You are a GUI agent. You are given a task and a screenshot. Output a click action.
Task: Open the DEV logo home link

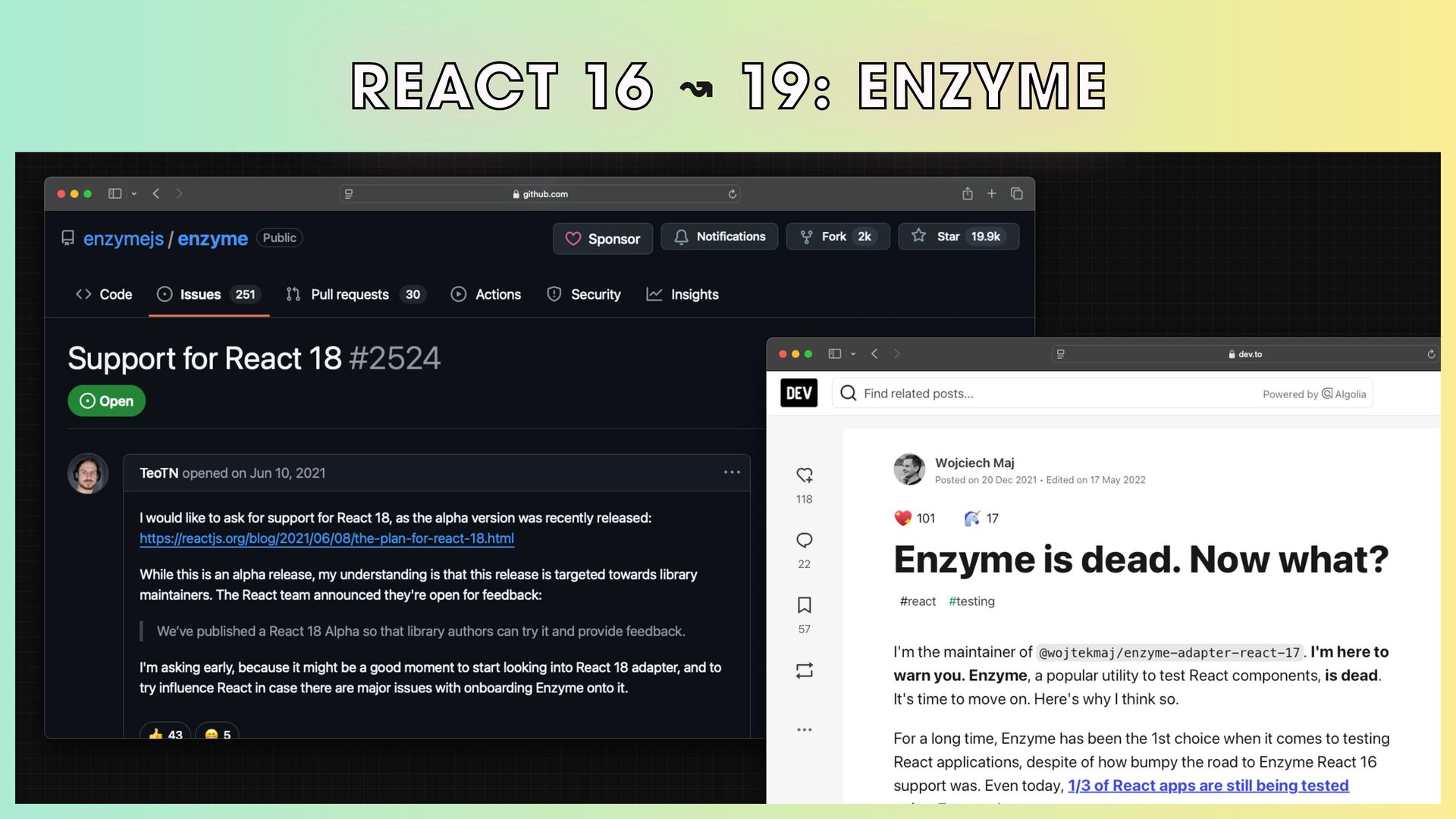click(x=799, y=393)
